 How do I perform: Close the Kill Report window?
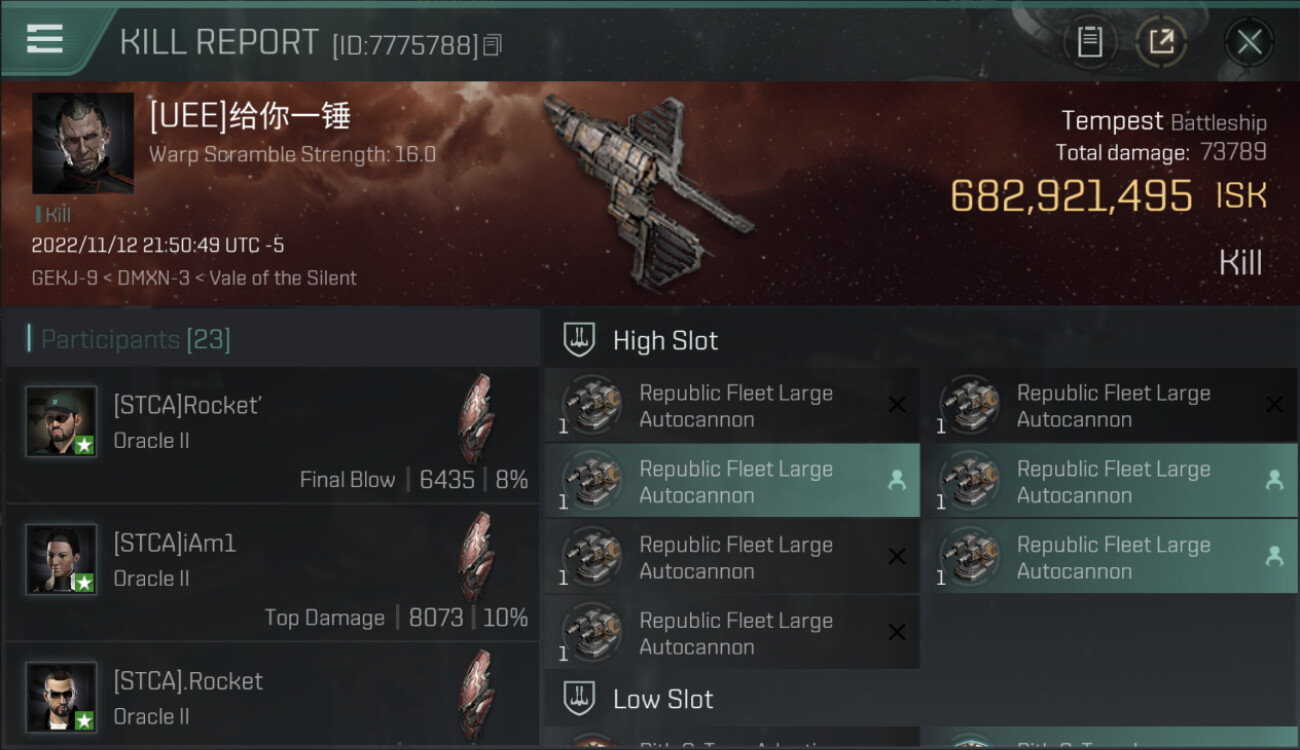click(x=1249, y=42)
